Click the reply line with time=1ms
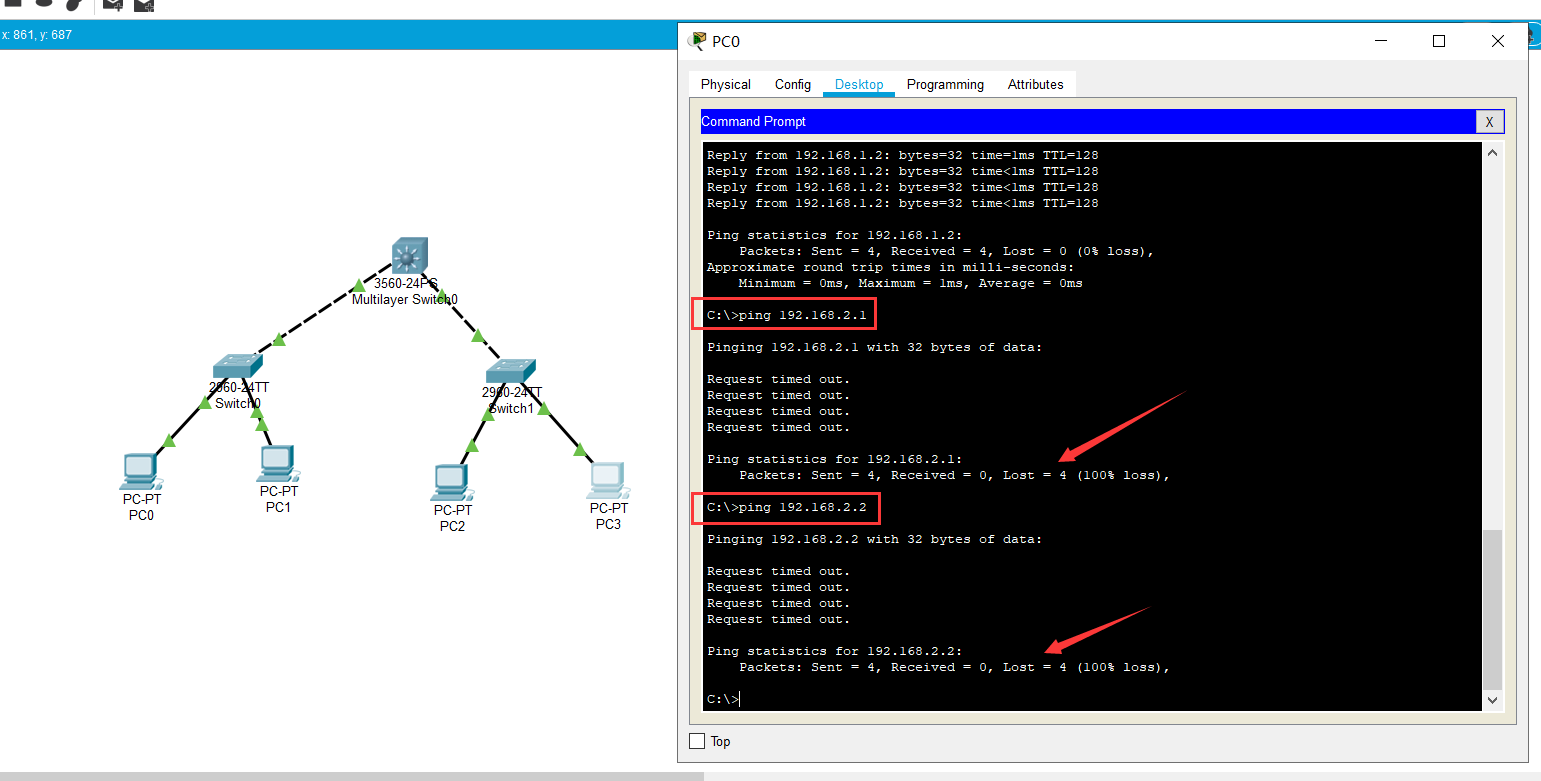Viewport: 1541px width, 781px height. click(902, 155)
